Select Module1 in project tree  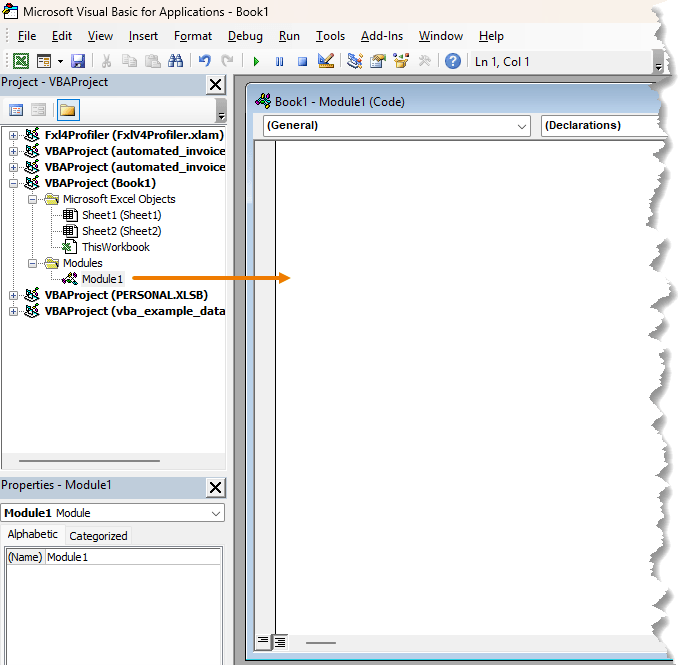pyautogui.click(x=102, y=279)
